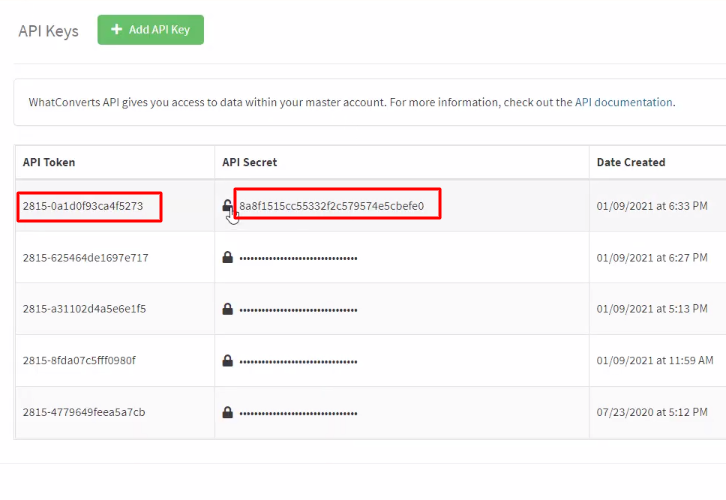Click date 01/09/2021 at 6:27 PM
This screenshot has width=726, height=500.
[652, 258]
